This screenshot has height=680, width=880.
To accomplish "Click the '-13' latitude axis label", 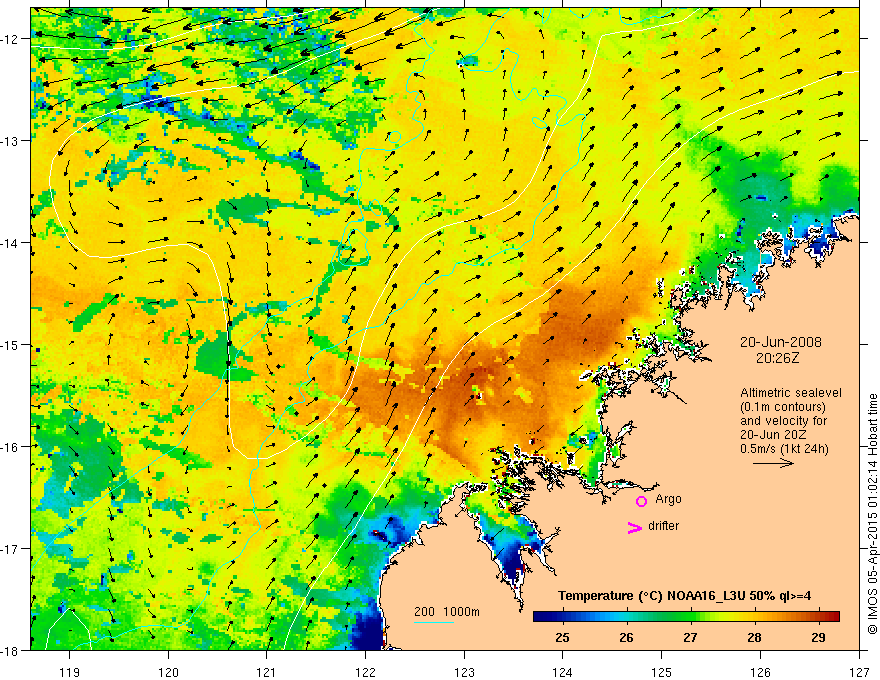I will coord(11,141).
